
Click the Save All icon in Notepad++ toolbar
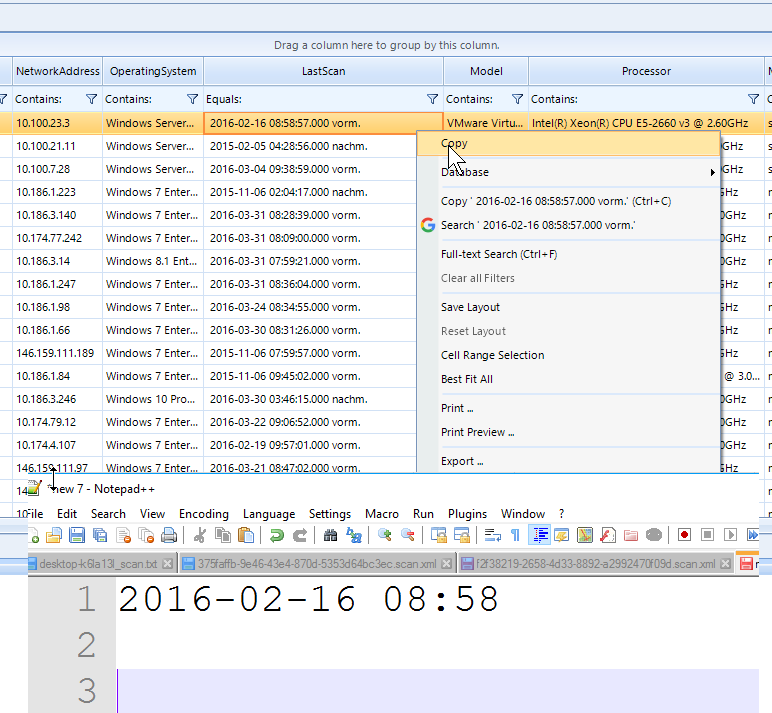tap(100, 535)
